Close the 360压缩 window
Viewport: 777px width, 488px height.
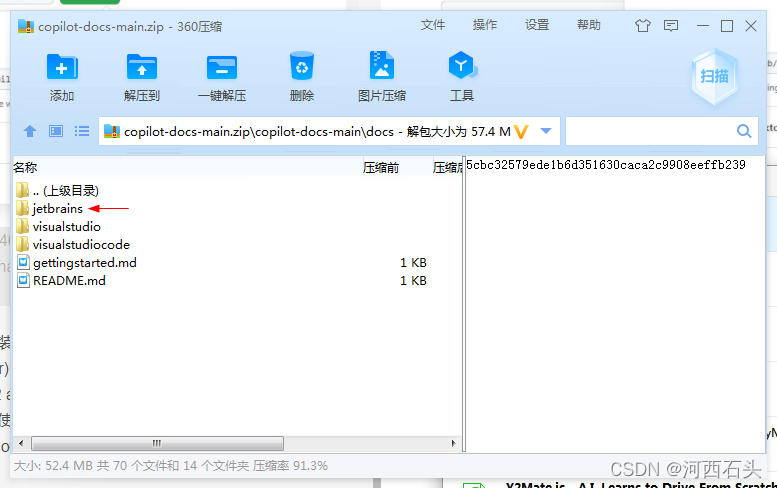751,26
